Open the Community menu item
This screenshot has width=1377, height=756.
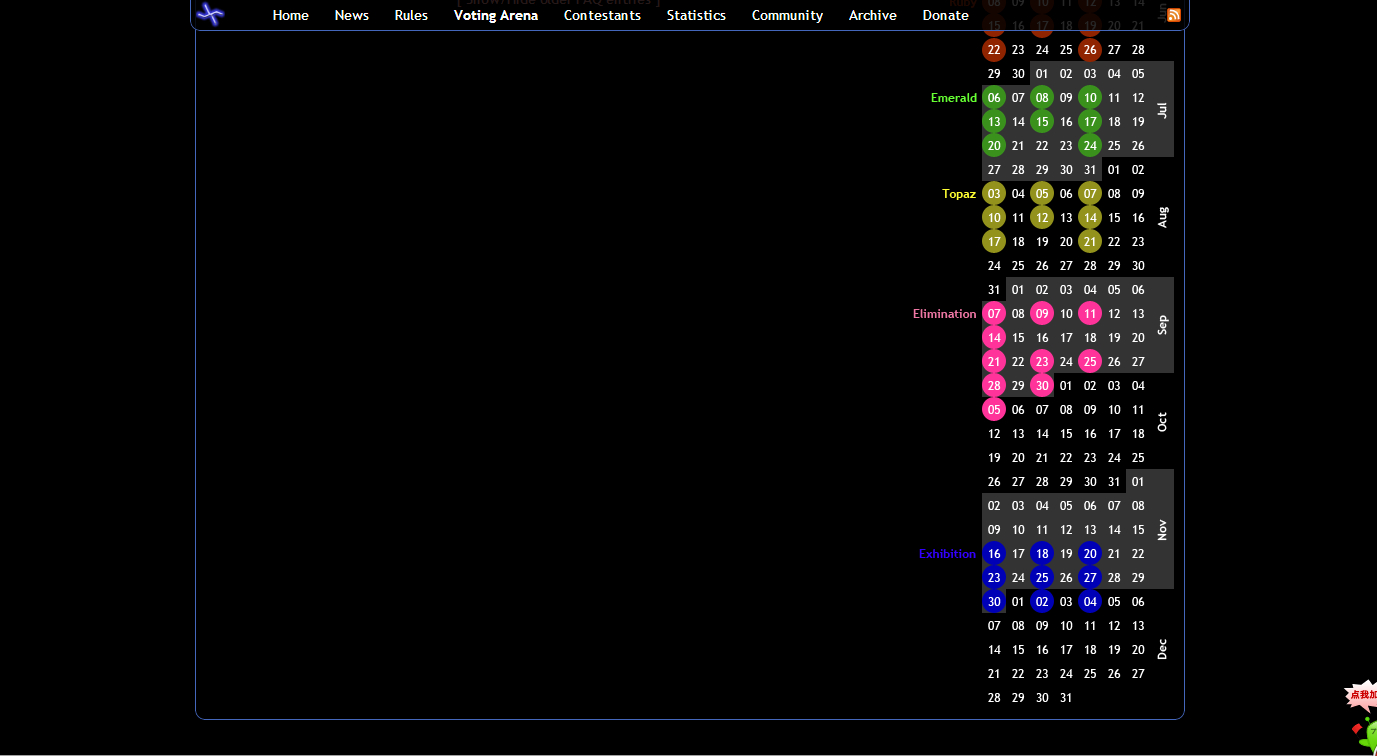[x=787, y=15]
